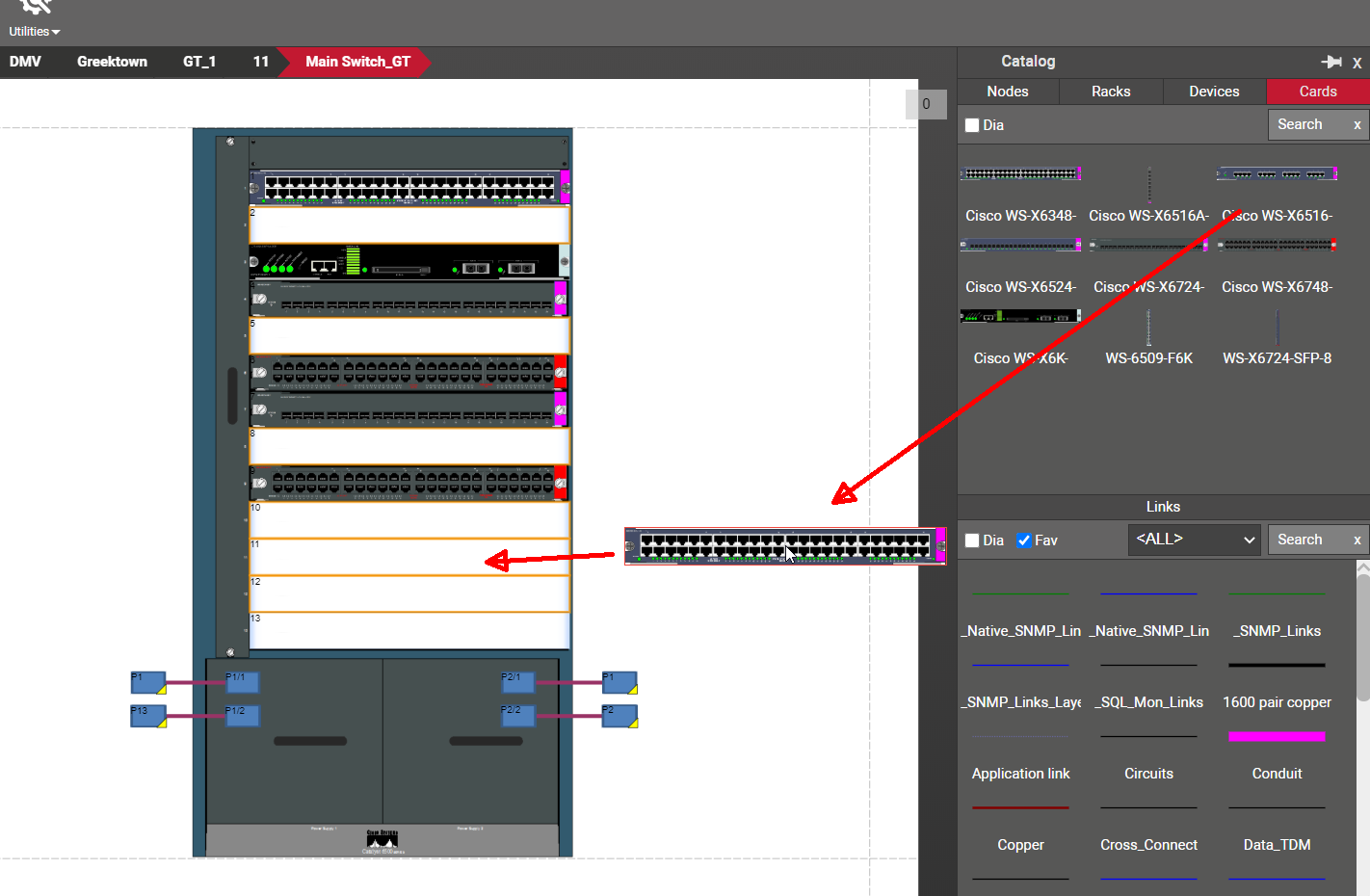
Task: Switch to the Devices catalog tab
Action: tap(1214, 92)
